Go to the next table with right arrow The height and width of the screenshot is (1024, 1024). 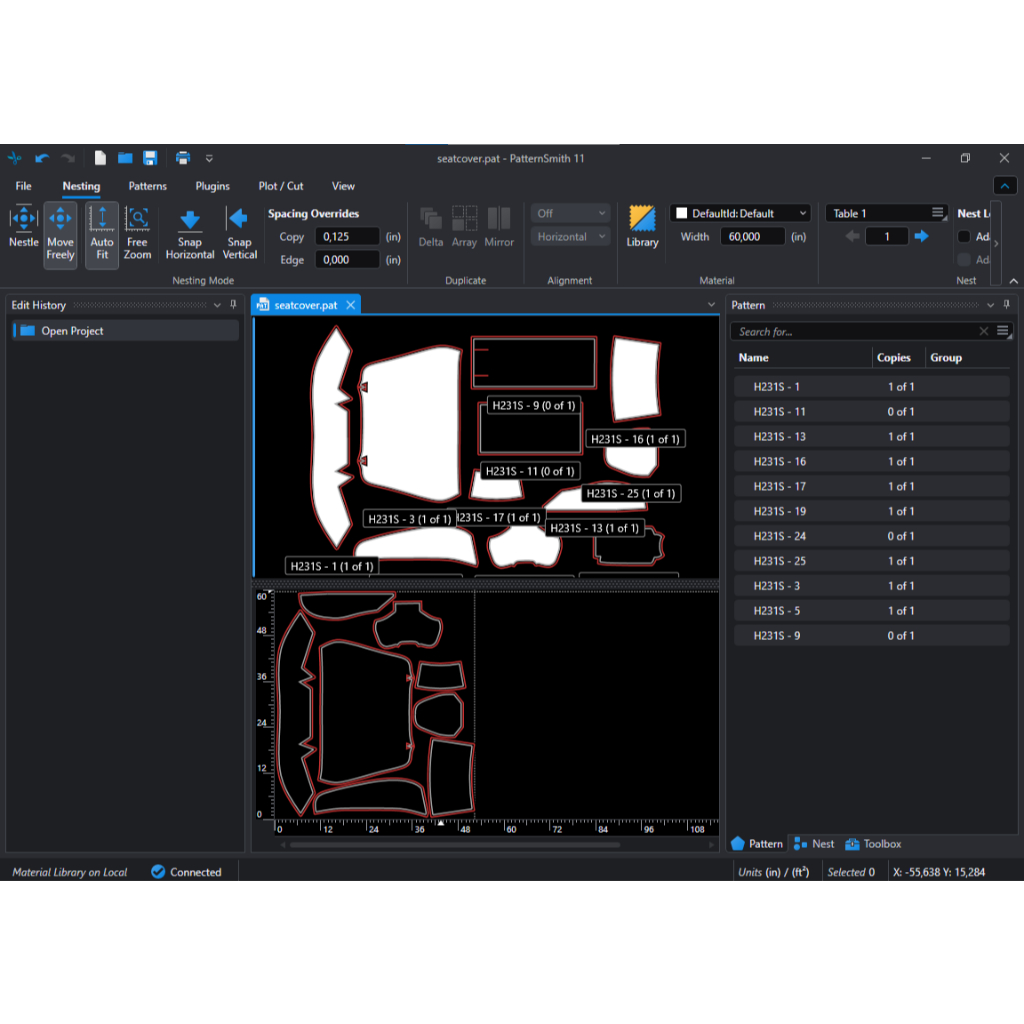tap(921, 237)
